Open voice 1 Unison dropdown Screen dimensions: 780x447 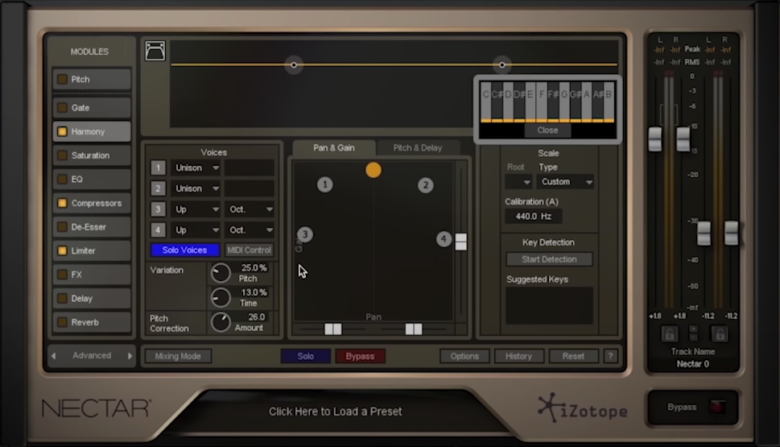point(196,168)
